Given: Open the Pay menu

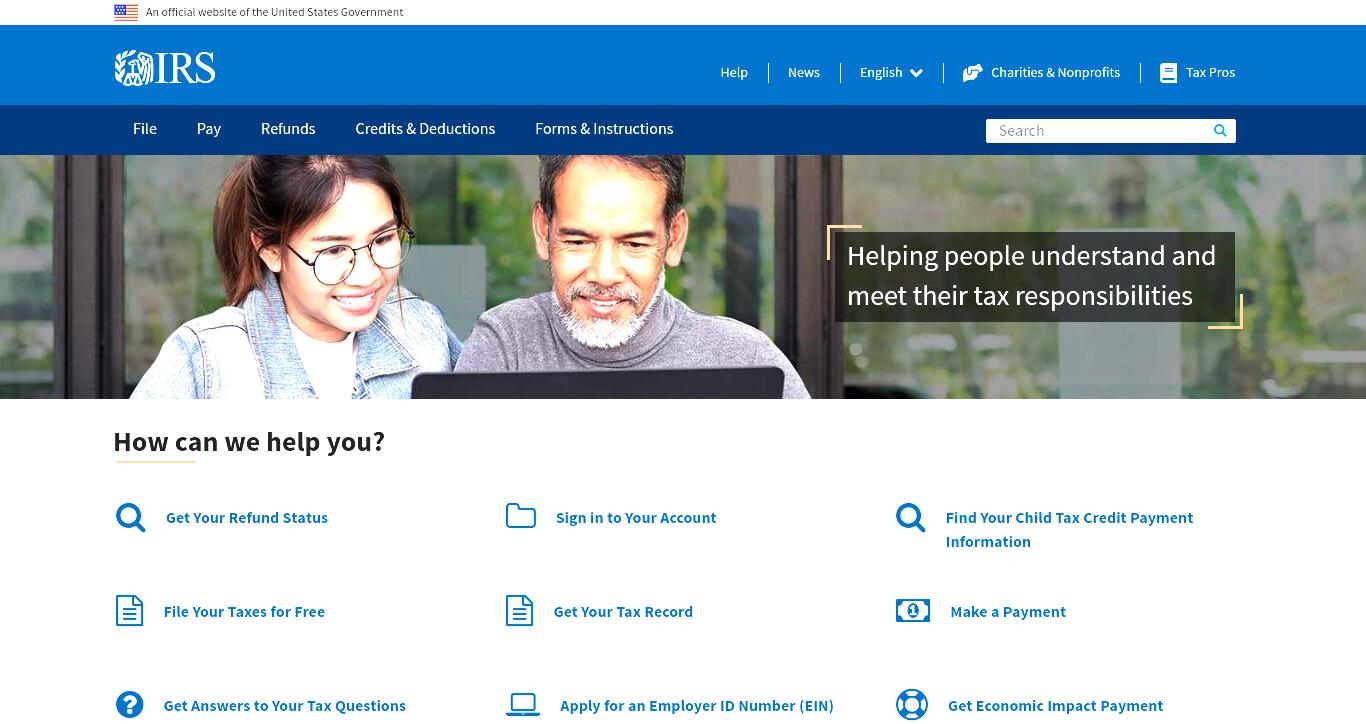Looking at the screenshot, I should [x=209, y=129].
